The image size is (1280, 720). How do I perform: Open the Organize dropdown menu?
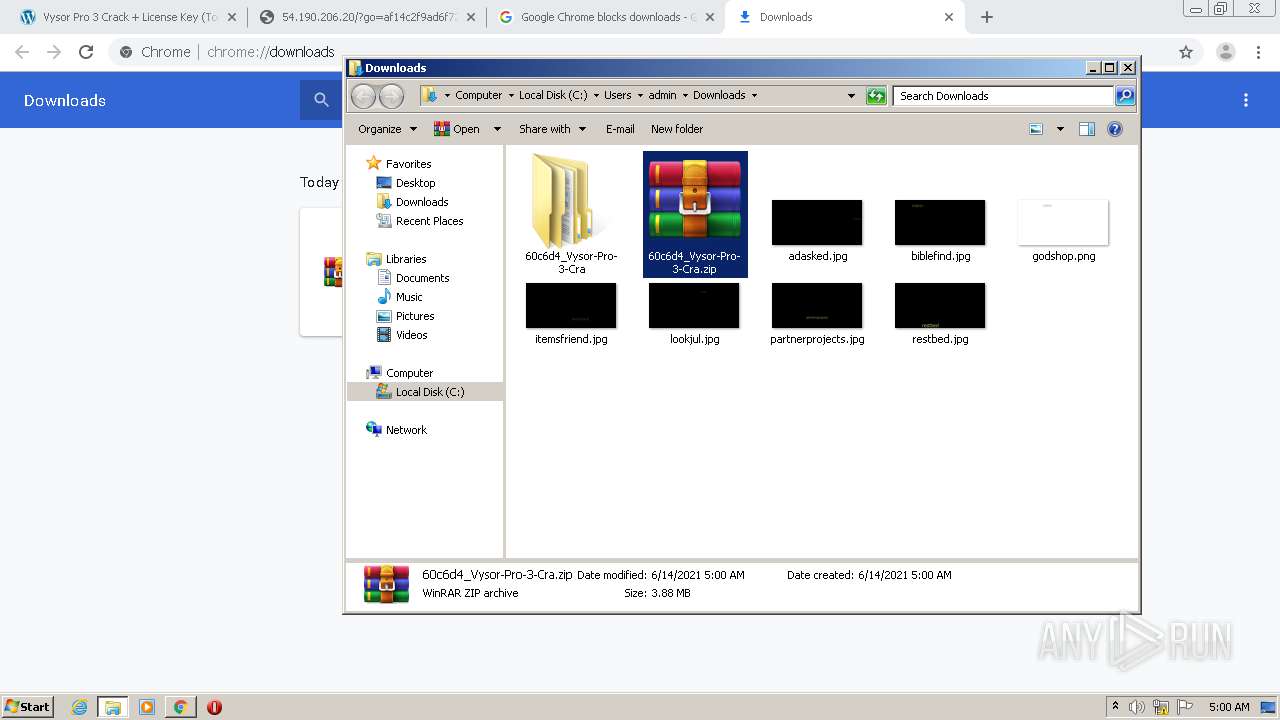point(387,129)
